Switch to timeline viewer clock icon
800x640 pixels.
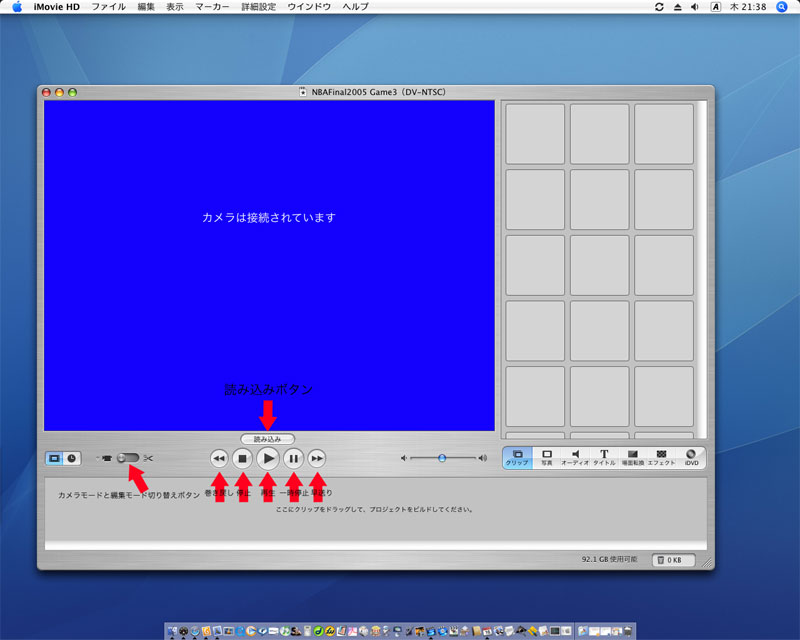click(x=72, y=458)
